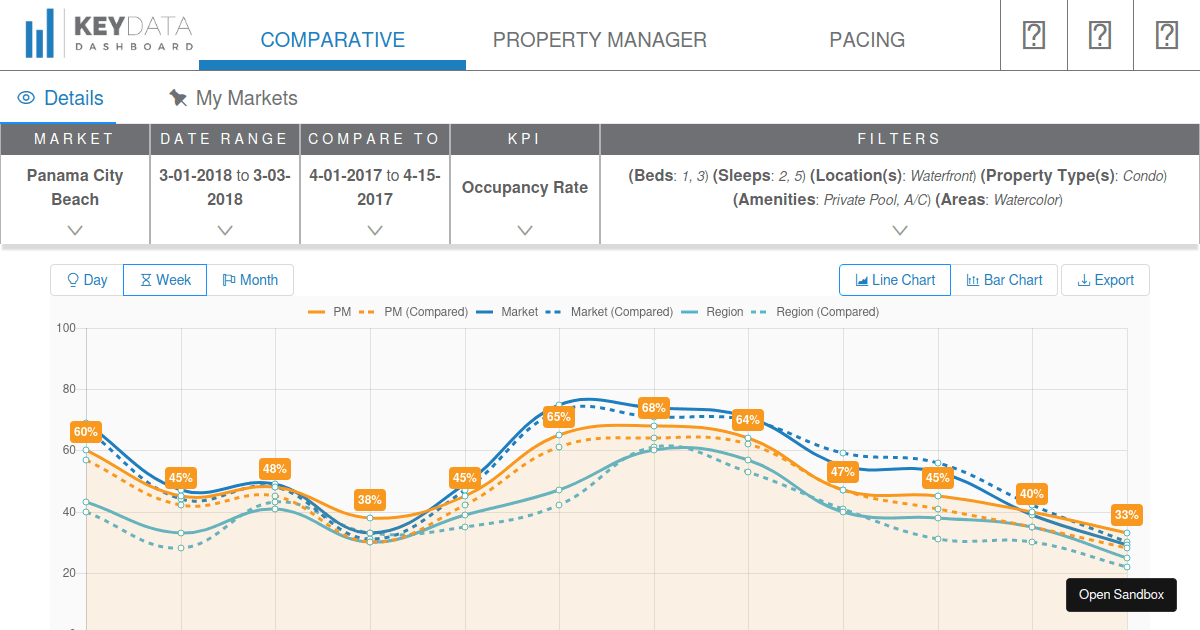Viewport: 1200px width, 630px height.
Task: Click the first question mark icon in header
Action: pyautogui.click(x=1034, y=35)
